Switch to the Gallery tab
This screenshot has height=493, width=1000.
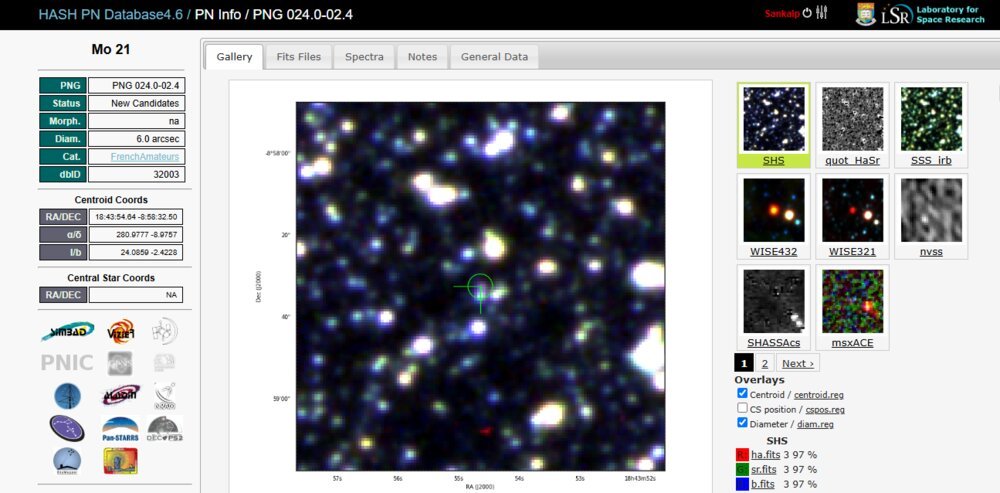[x=234, y=57]
